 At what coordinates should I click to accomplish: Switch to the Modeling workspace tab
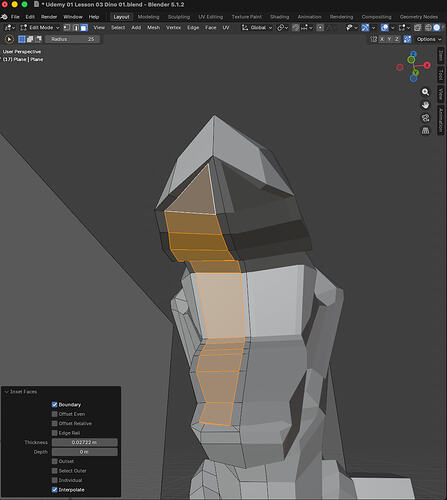[148, 17]
